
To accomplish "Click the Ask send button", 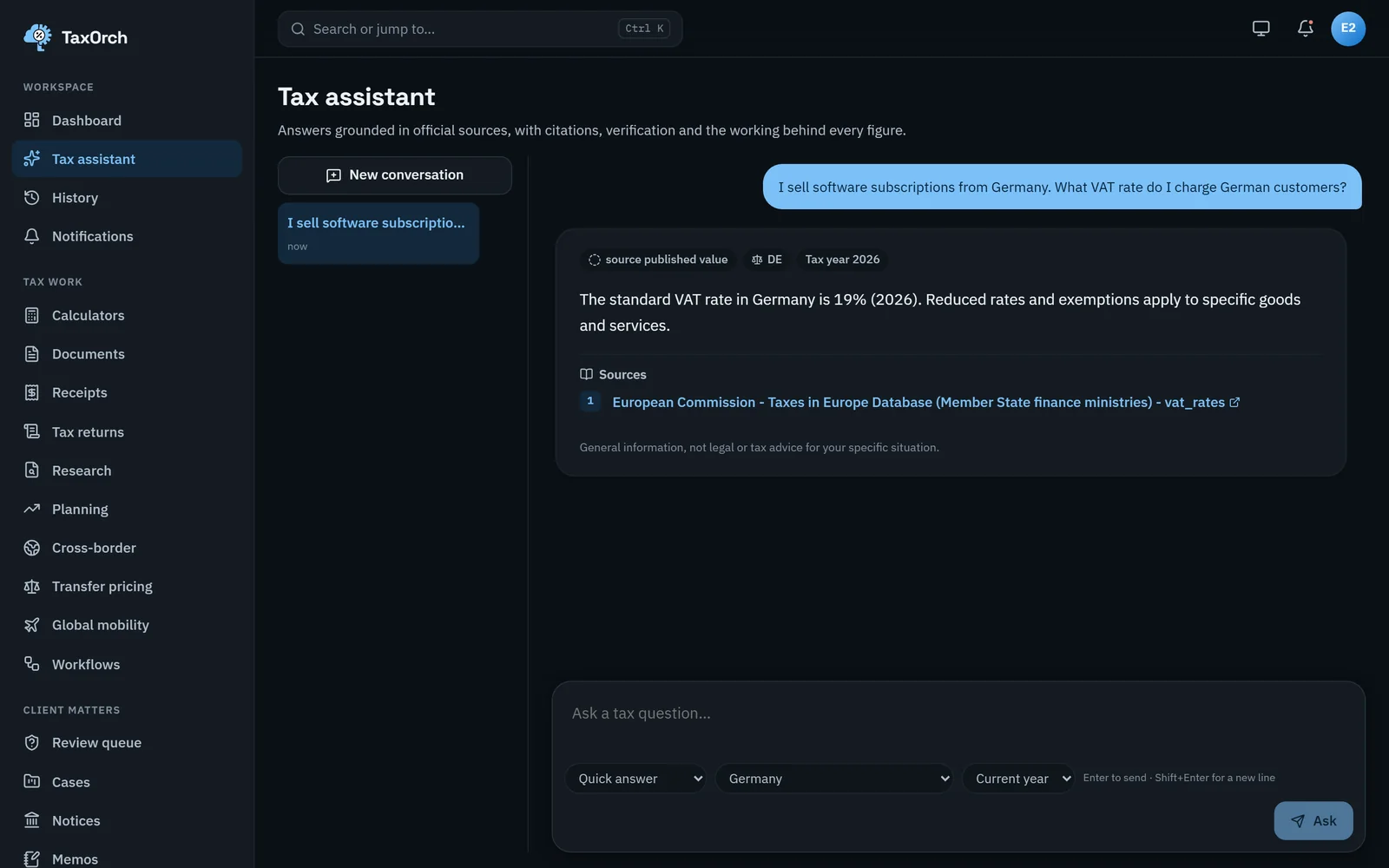I will click(x=1313, y=820).
